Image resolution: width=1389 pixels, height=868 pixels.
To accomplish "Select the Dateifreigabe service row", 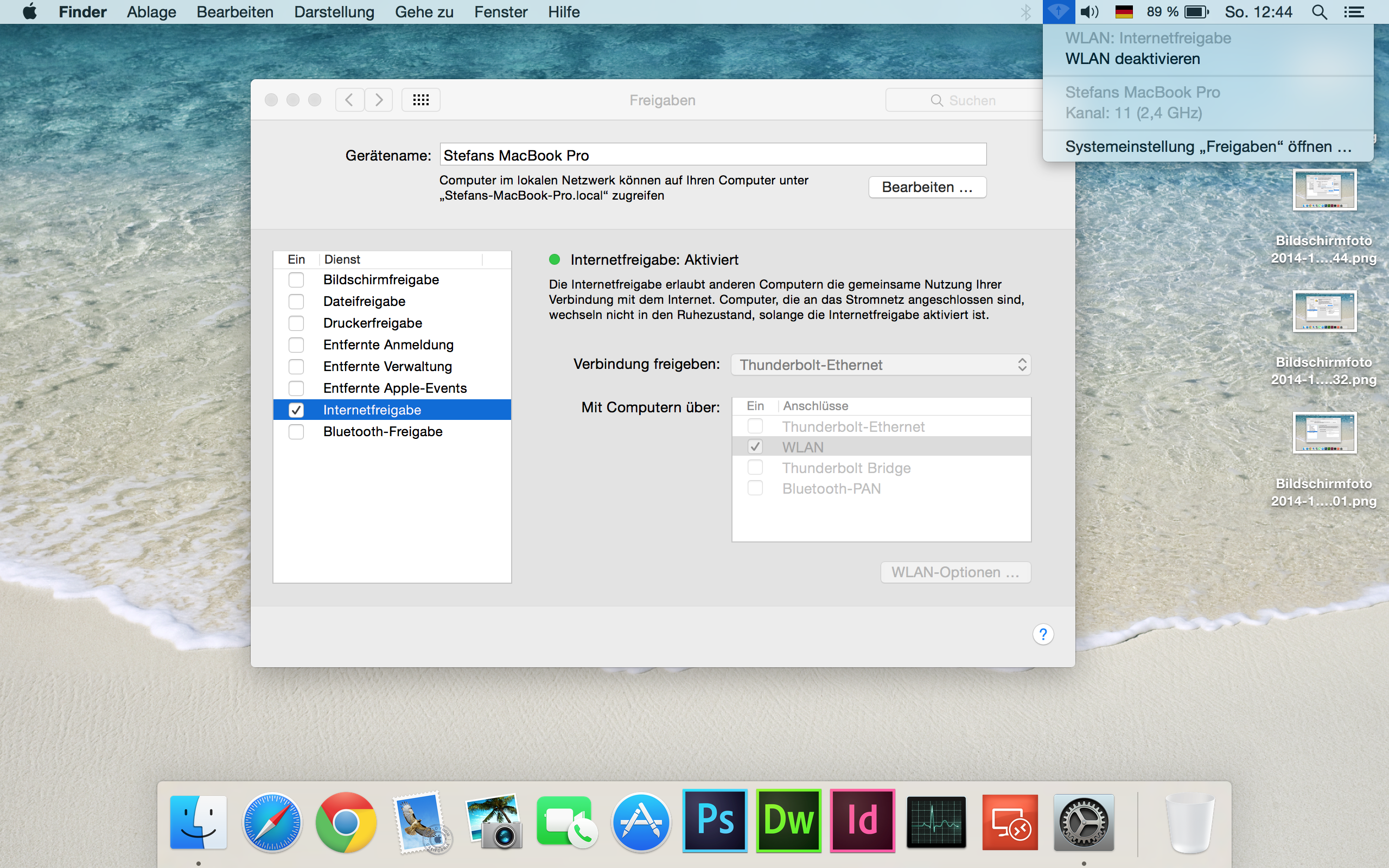I will pyautogui.click(x=392, y=302).
